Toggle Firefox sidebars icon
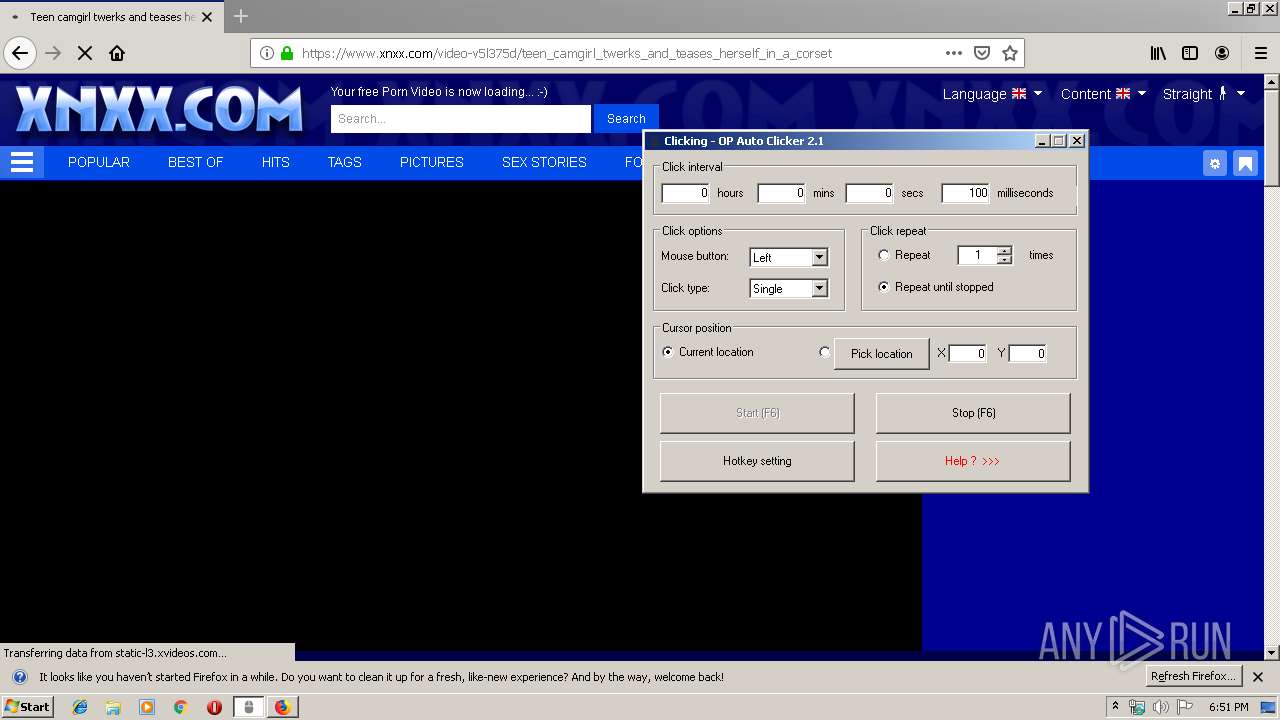1280x720 pixels. coord(1190,53)
